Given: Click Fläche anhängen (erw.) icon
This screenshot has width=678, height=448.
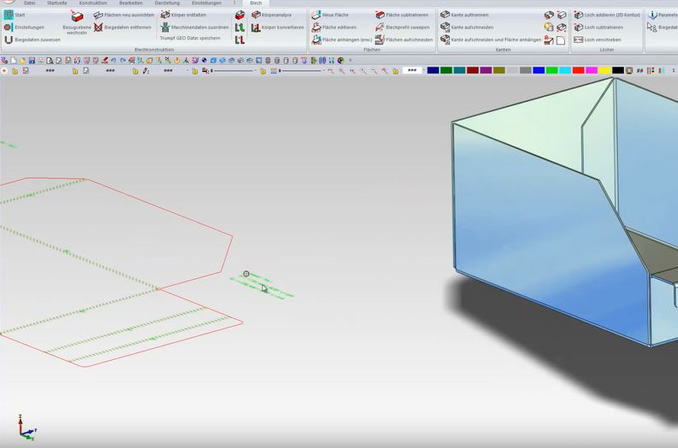Looking at the screenshot, I should [x=317, y=40].
